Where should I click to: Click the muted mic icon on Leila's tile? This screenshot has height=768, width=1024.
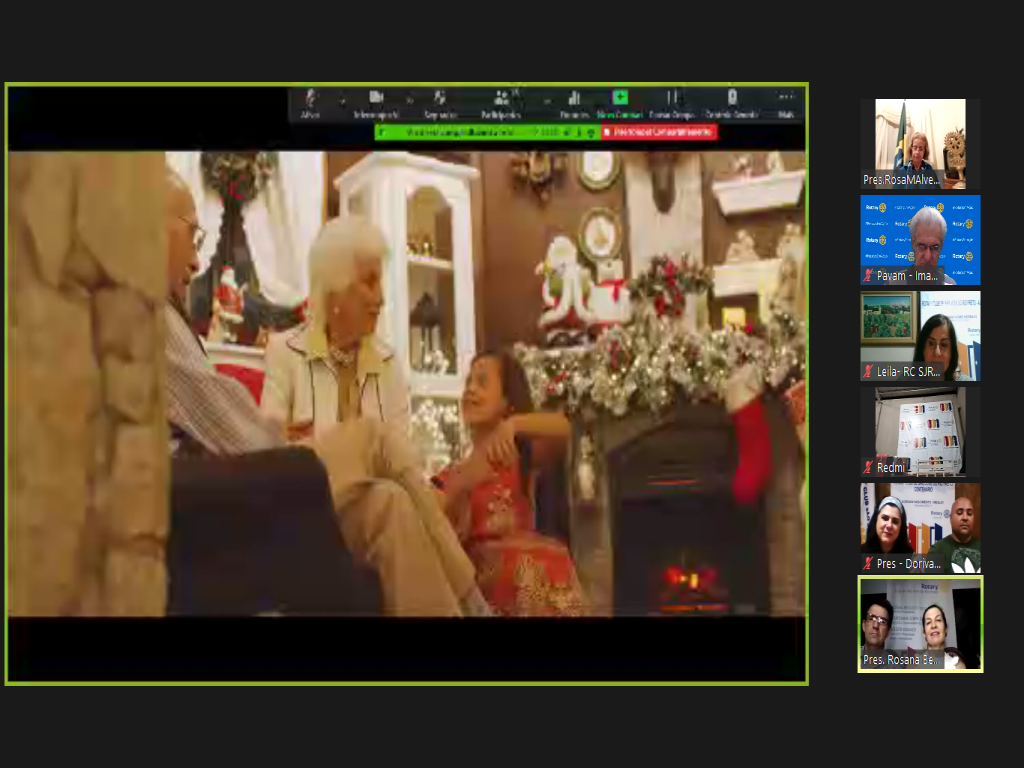tap(868, 371)
